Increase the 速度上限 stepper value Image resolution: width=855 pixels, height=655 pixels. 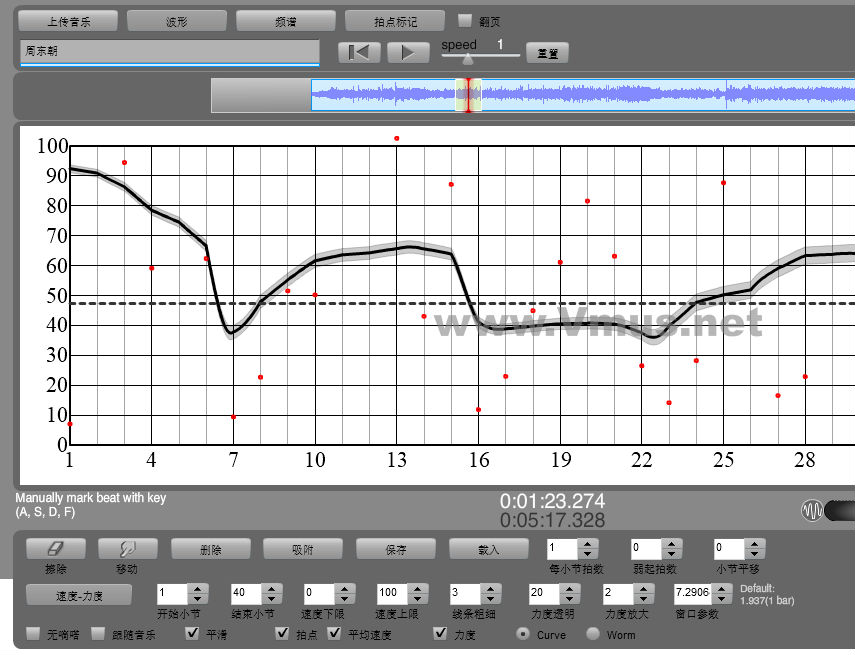click(418, 587)
